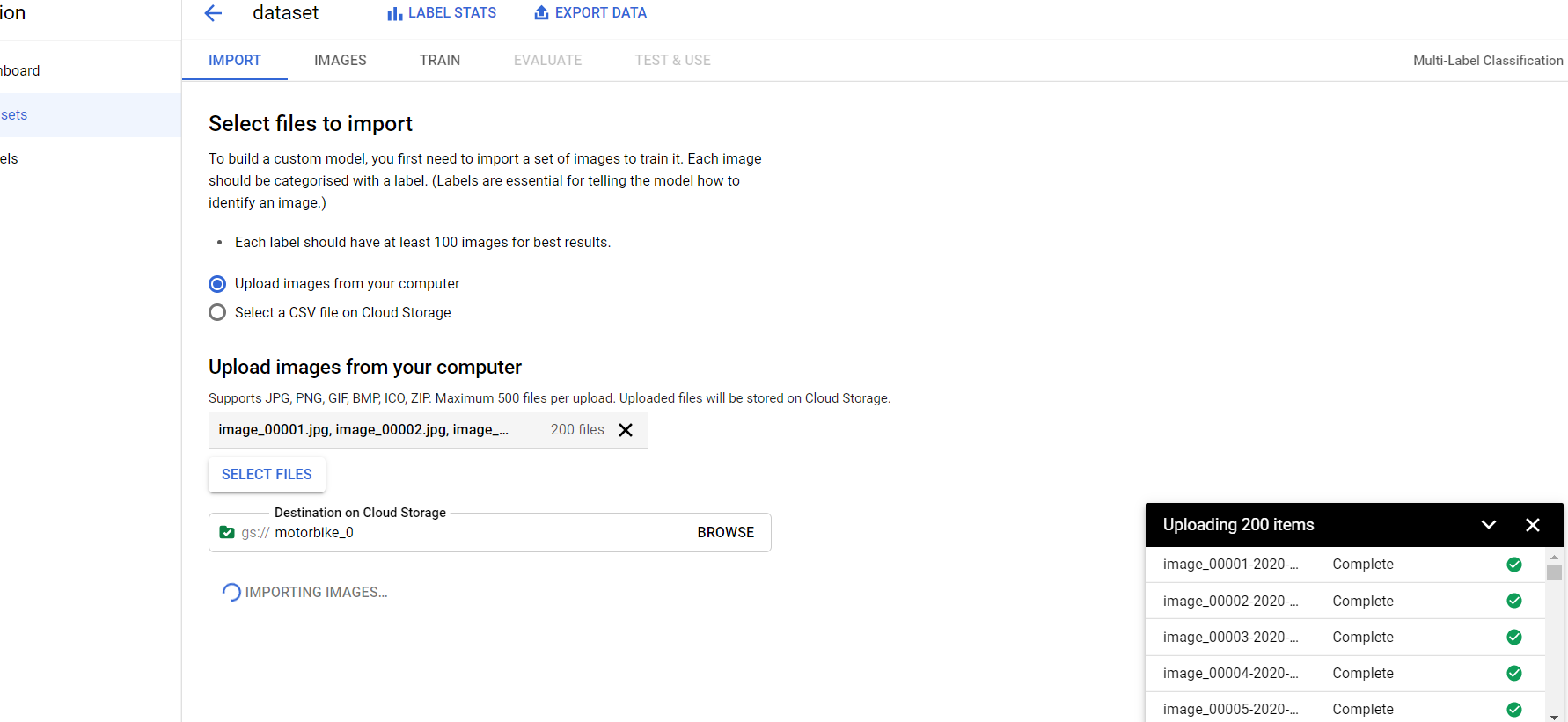
Task: Click the '200 files' count text
Action: tap(577, 430)
